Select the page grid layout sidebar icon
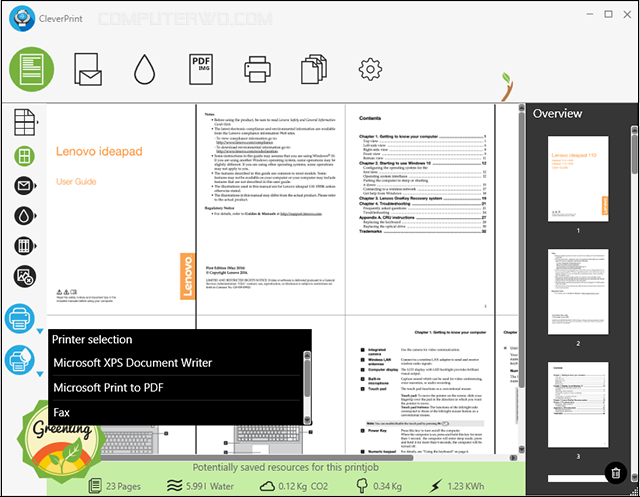Screen dimensions: 640x497 pos(24,122)
